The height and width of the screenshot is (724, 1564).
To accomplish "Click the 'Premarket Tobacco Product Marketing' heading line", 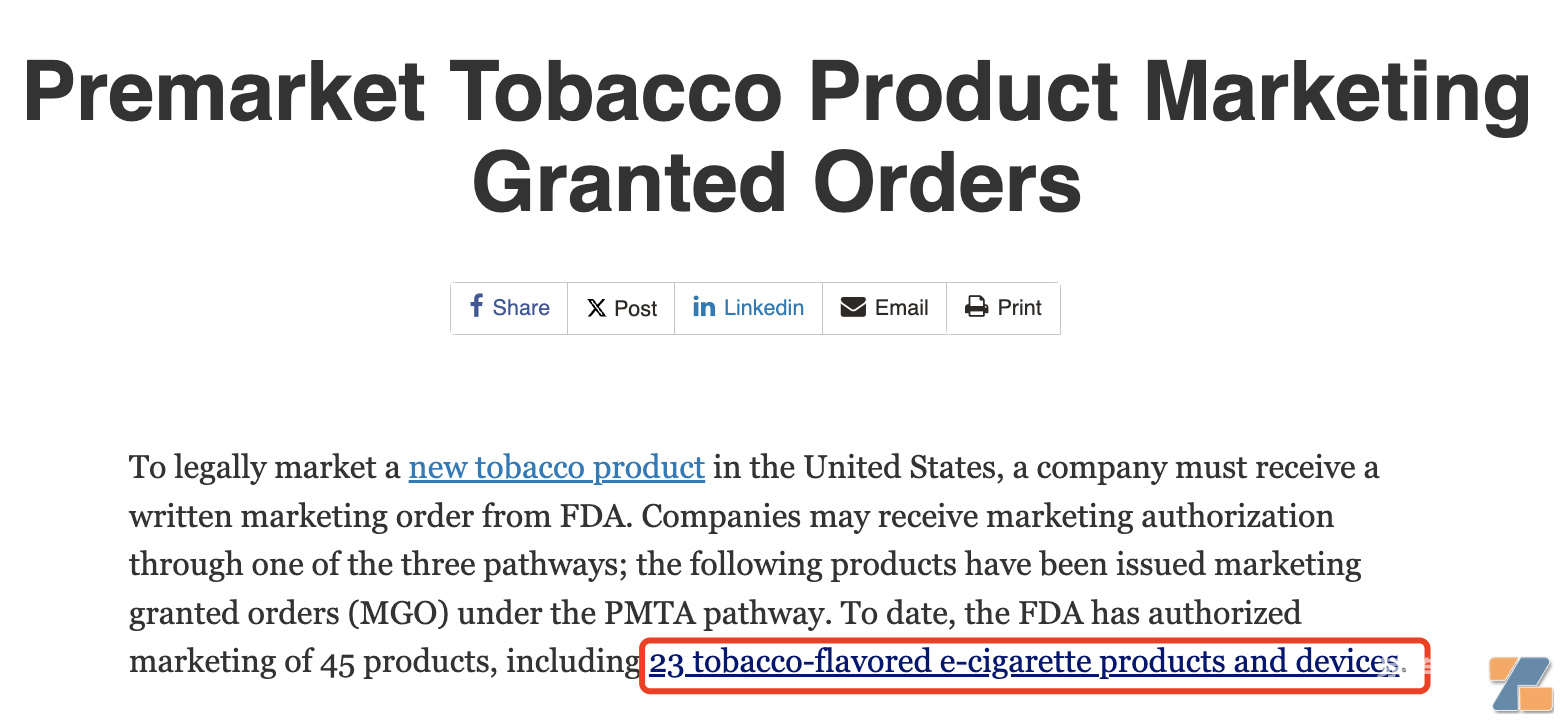I will click(x=777, y=92).
